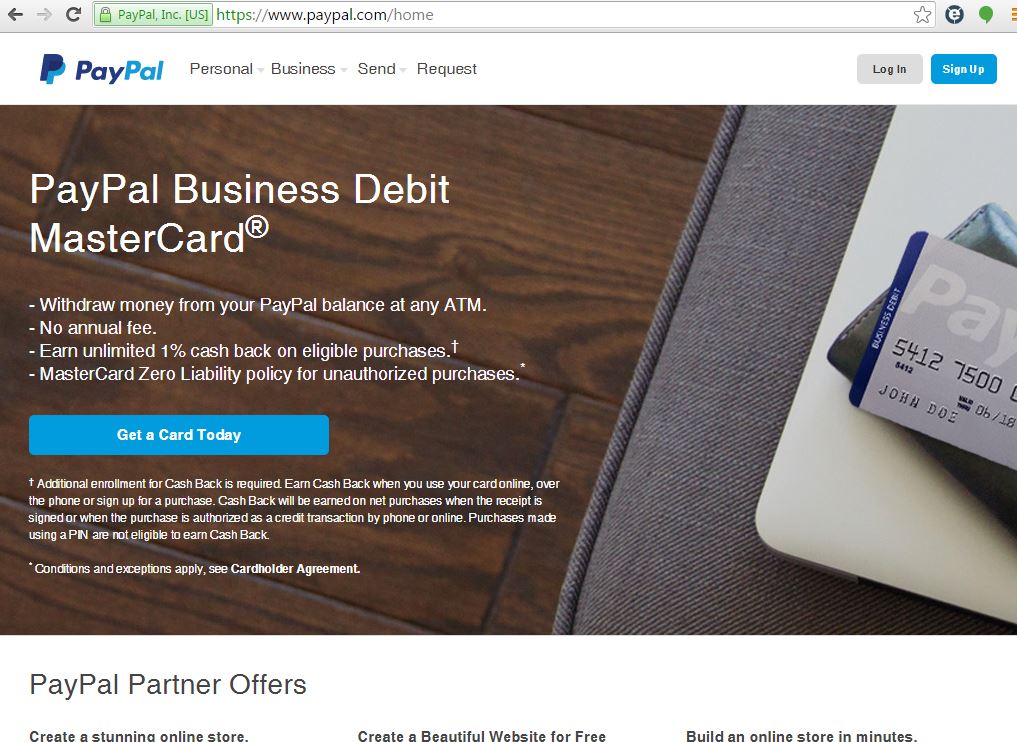This screenshot has width=1017, height=742.
Task: Click Get a Card Today button
Action: 179,435
